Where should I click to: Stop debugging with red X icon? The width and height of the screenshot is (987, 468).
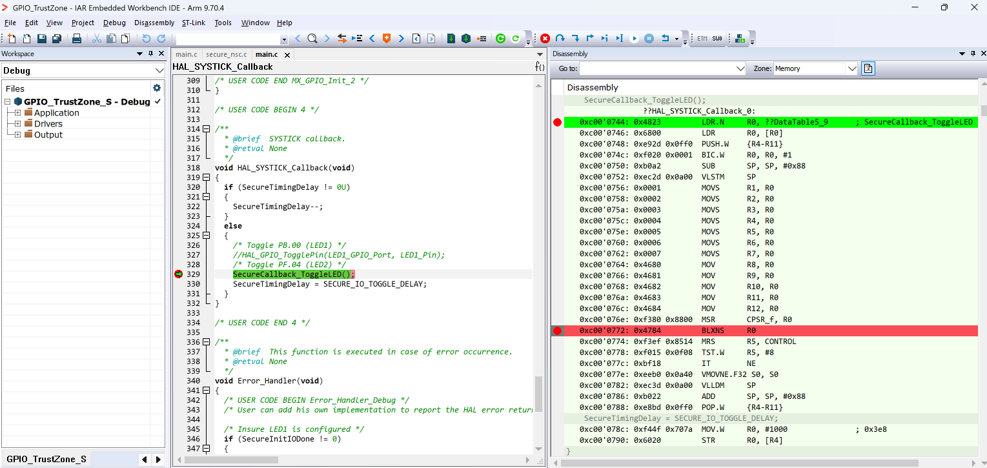click(x=545, y=38)
